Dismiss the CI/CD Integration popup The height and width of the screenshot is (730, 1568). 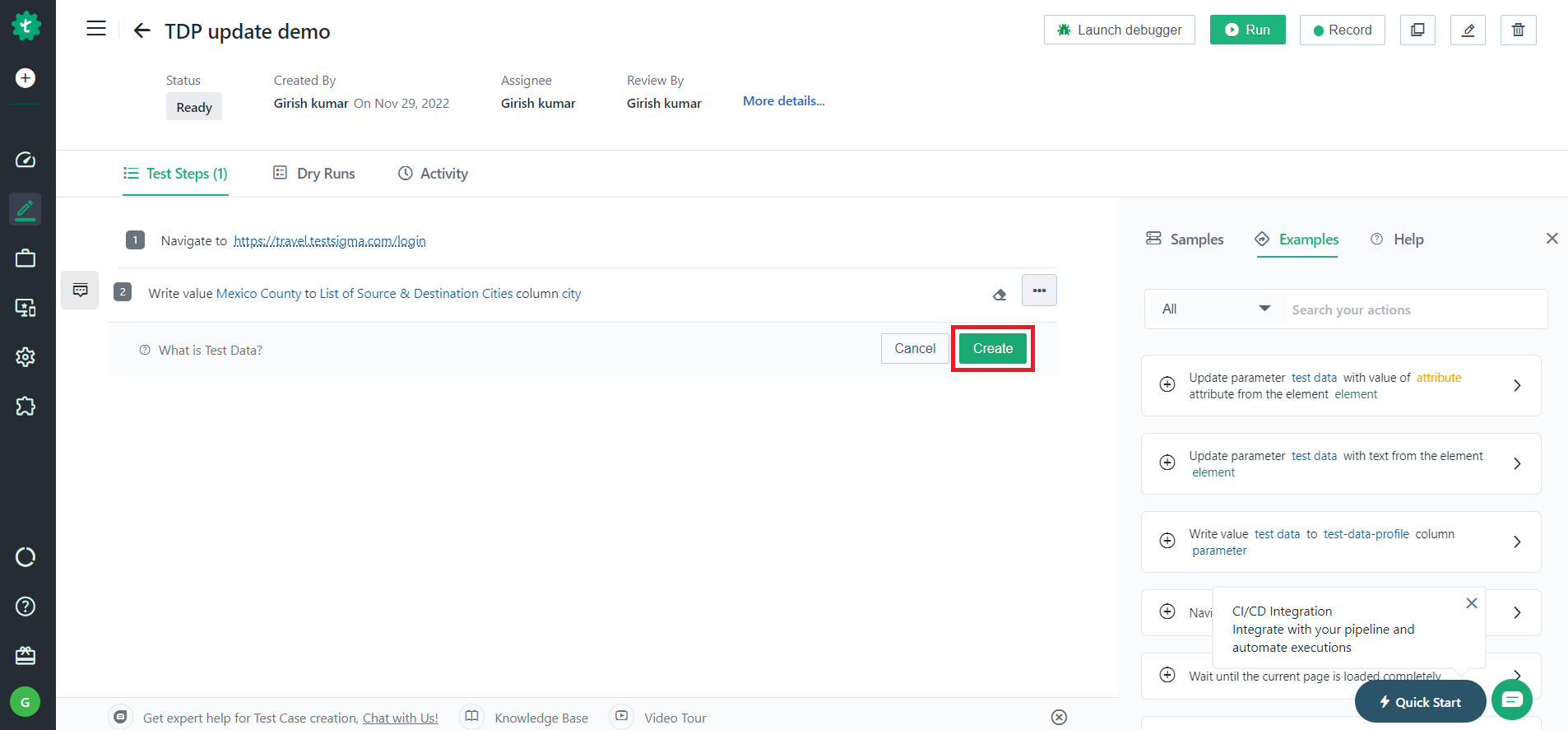point(1472,603)
